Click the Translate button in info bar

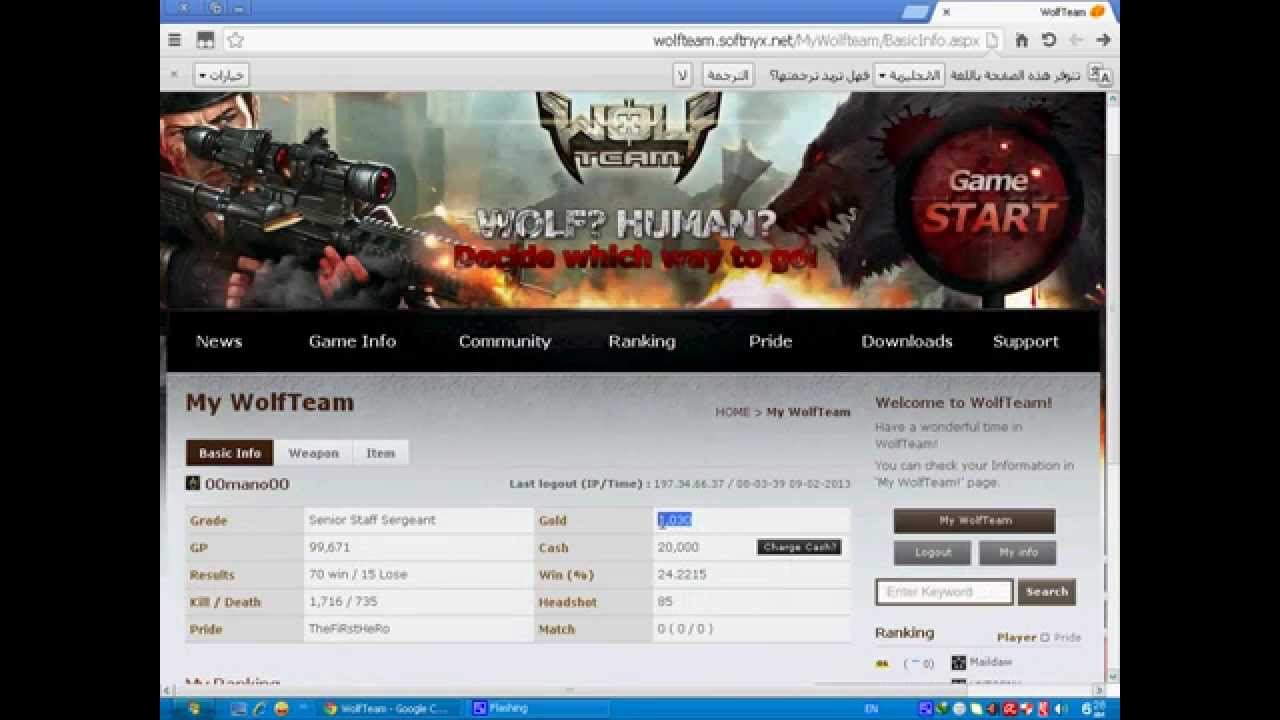click(727, 75)
